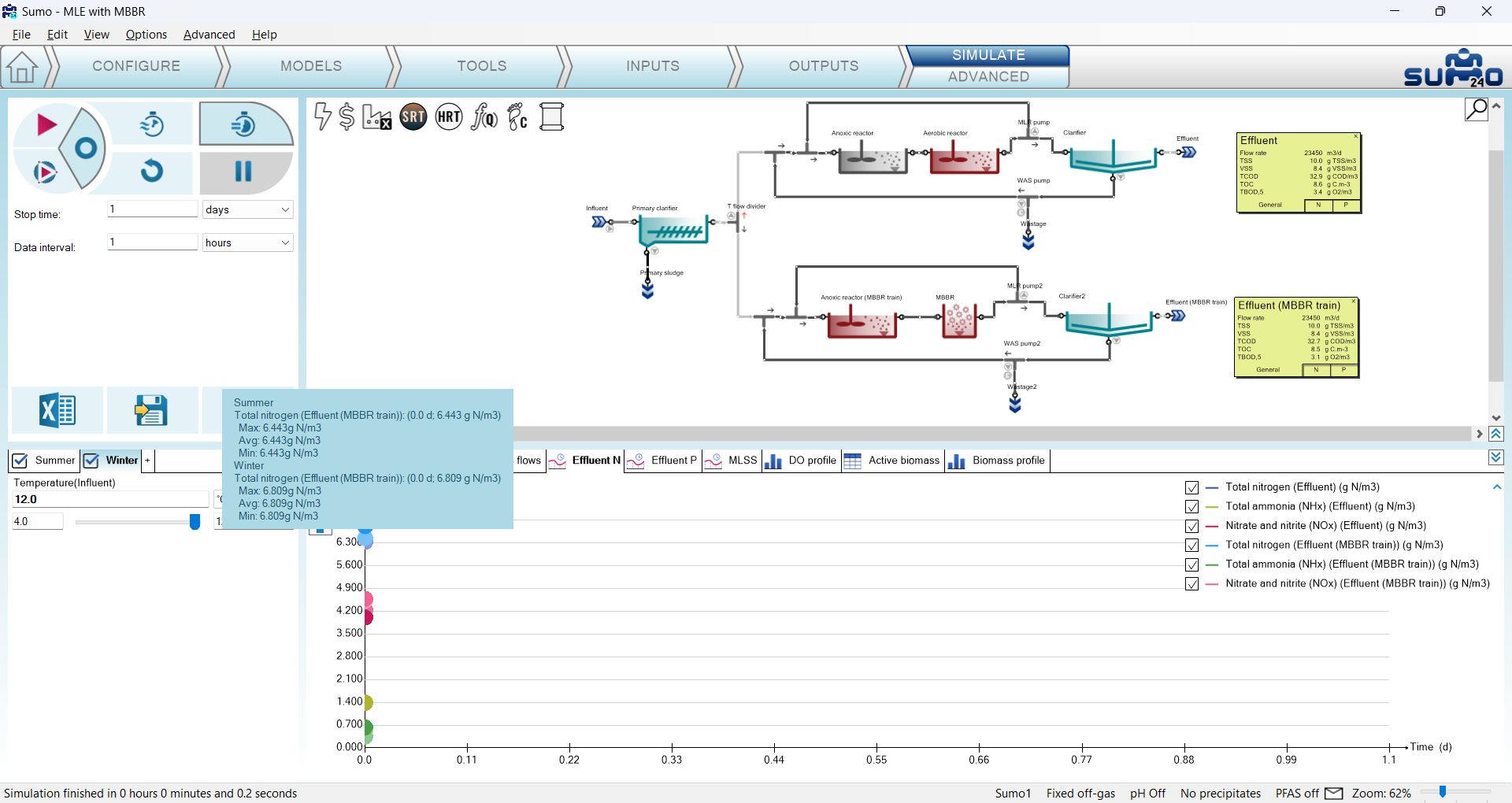The width and height of the screenshot is (1512, 803).
Task: Click the energy lightning bolt icon
Action: [322, 117]
